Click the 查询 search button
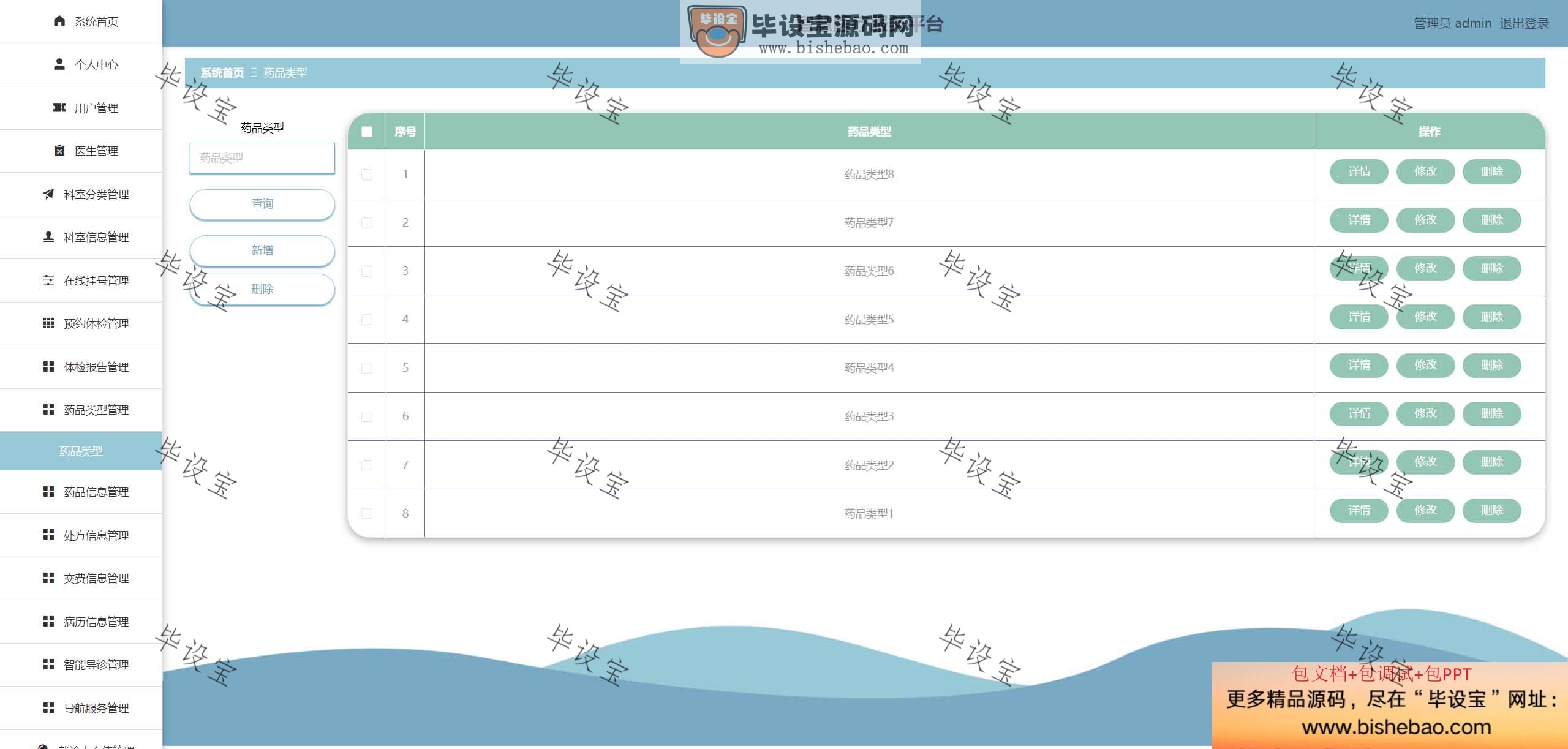The height and width of the screenshot is (749, 1568). click(262, 204)
